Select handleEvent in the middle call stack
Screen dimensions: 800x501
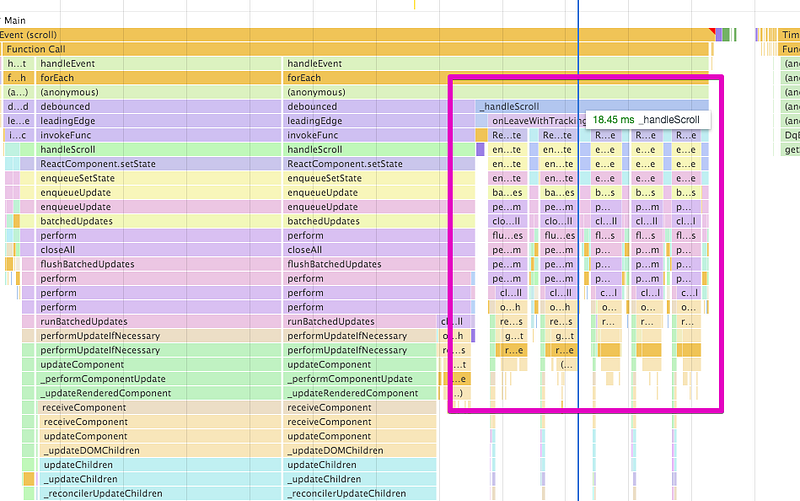[495, 63]
